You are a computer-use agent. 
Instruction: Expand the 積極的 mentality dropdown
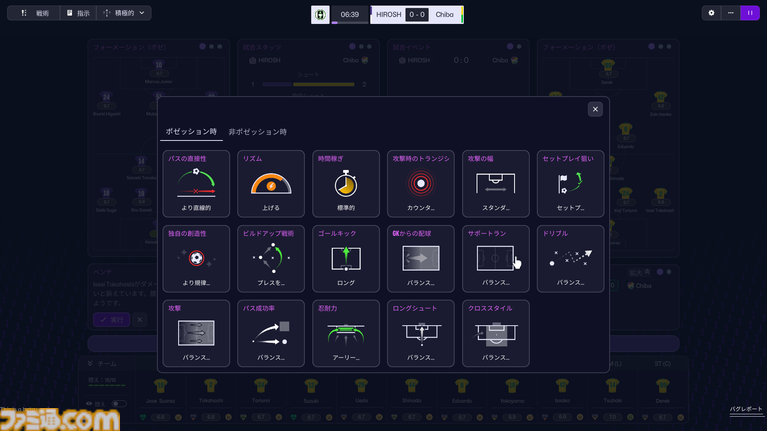(x=126, y=13)
